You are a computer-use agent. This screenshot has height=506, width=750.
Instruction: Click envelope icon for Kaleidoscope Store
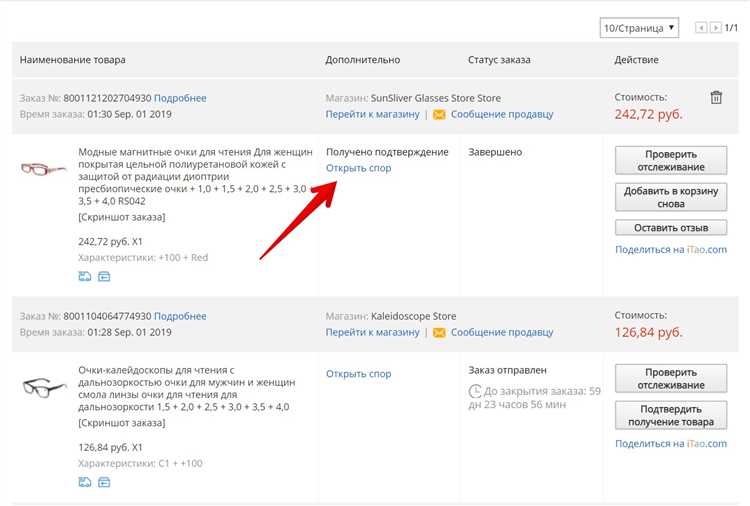[x=438, y=333]
